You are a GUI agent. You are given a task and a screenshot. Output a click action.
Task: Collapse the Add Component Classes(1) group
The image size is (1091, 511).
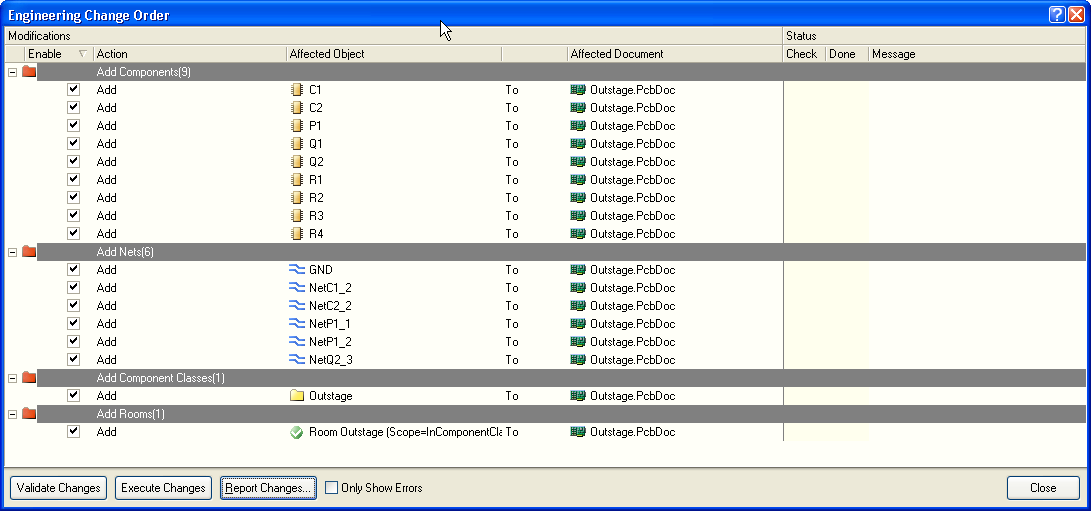tap(12, 378)
